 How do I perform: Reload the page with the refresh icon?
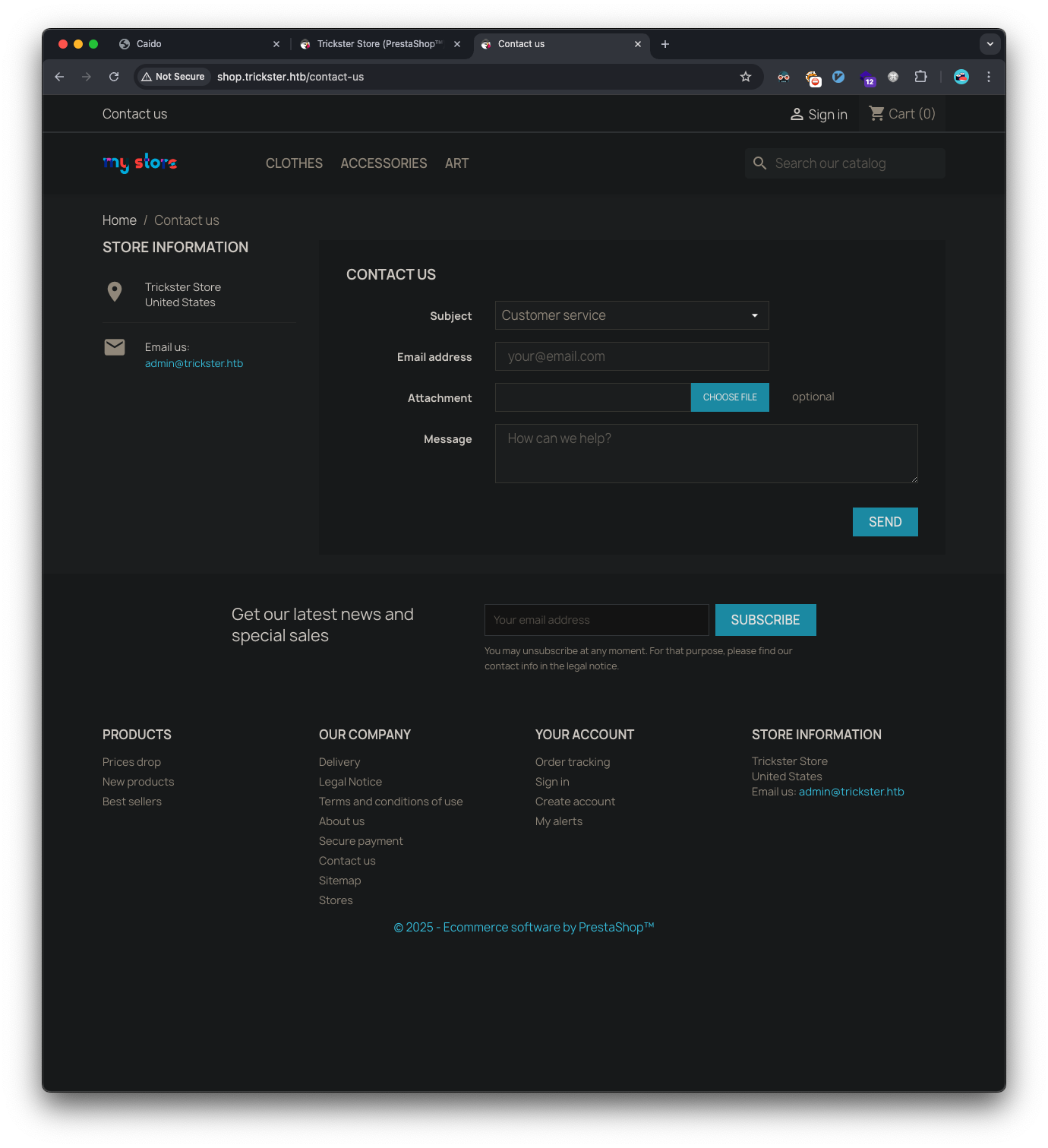pyautogui.click(x=114, y=77)
